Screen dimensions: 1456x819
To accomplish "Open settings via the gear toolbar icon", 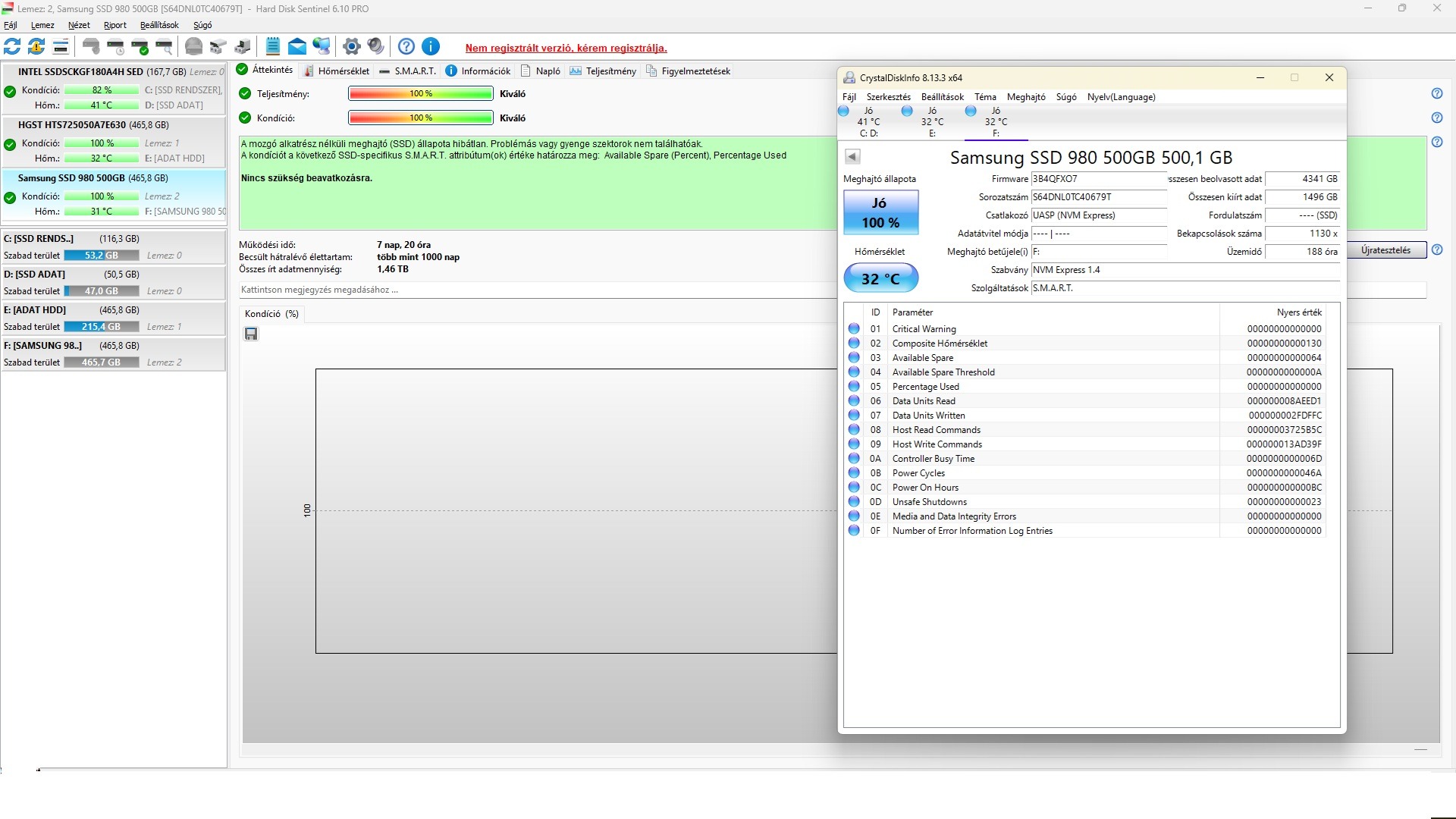I will [x=351, y=47].
